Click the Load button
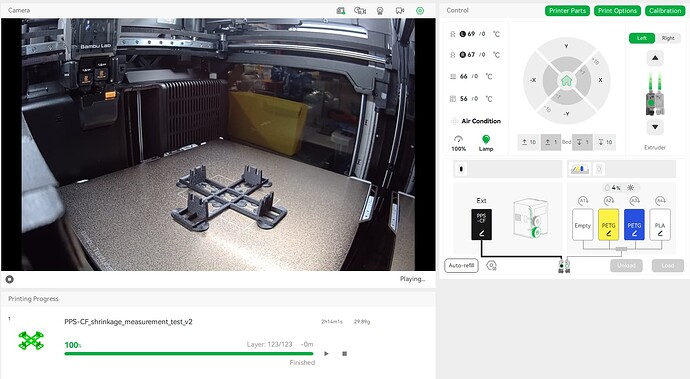The height and width of the screenshot is (379, 690). [x=668, y=265]
